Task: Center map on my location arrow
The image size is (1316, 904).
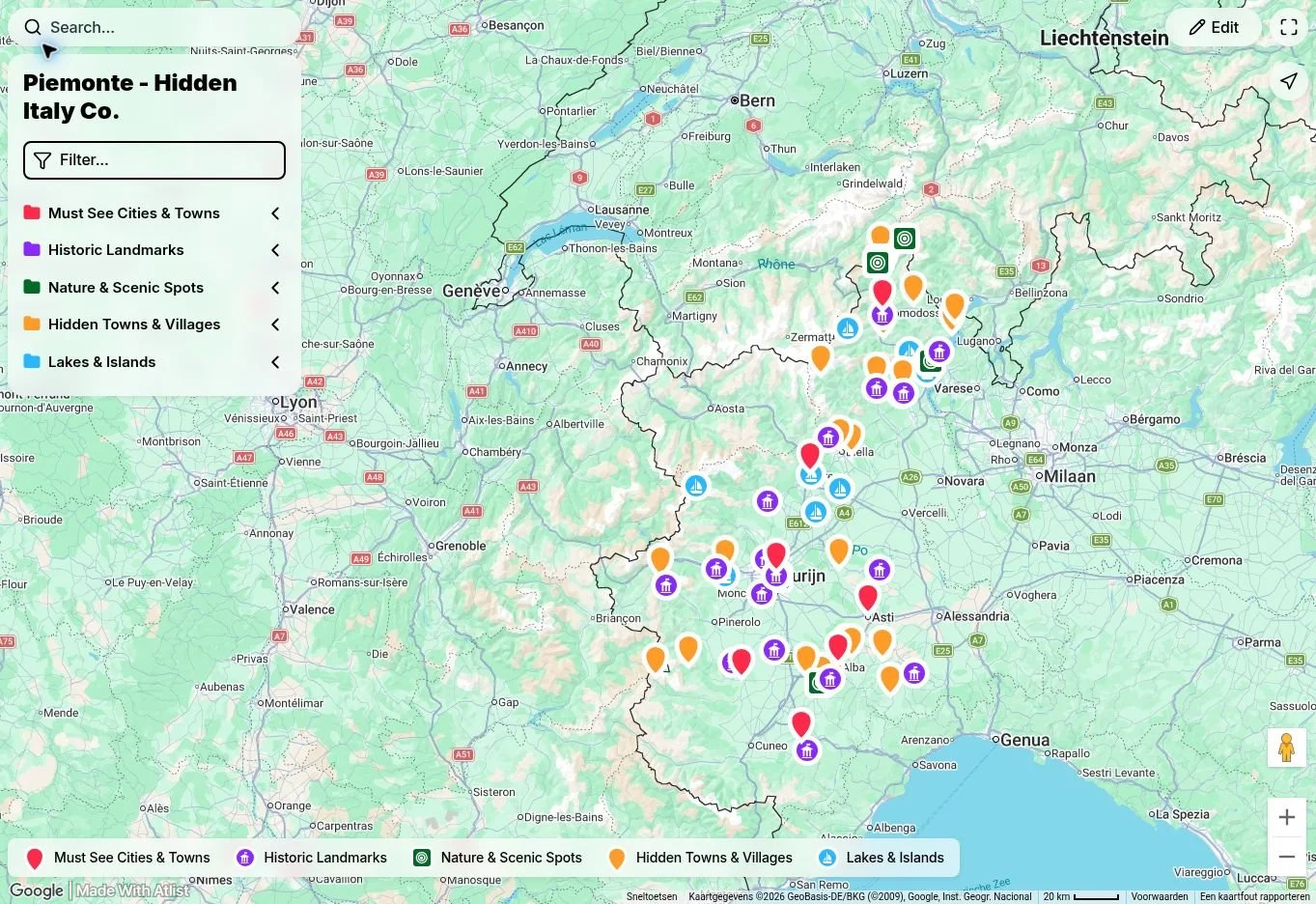Action: coord(1289,81)
